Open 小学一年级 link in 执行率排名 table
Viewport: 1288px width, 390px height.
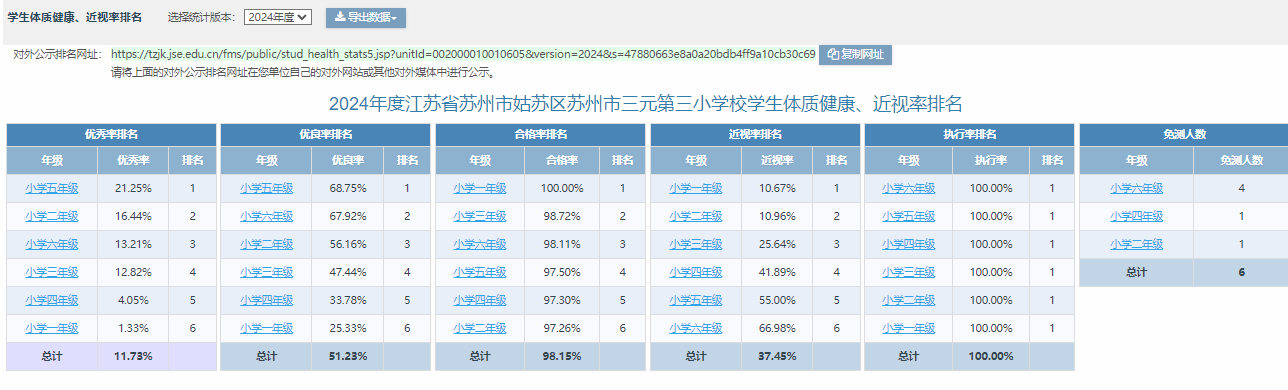click(x=909, y=328)
